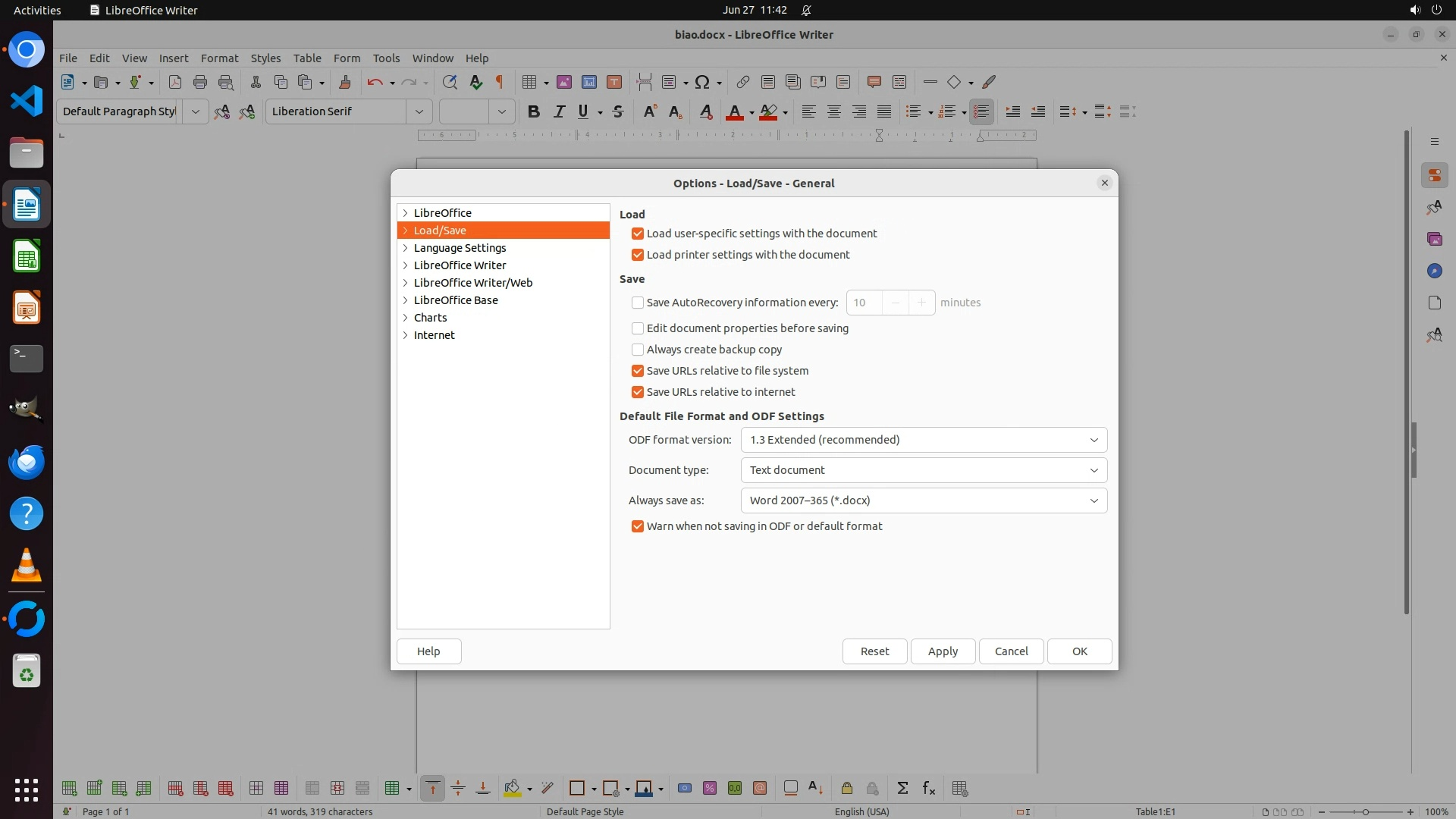
Task: Toggle formatting marks pilcrow icon
Action: [x=500, y=82]
